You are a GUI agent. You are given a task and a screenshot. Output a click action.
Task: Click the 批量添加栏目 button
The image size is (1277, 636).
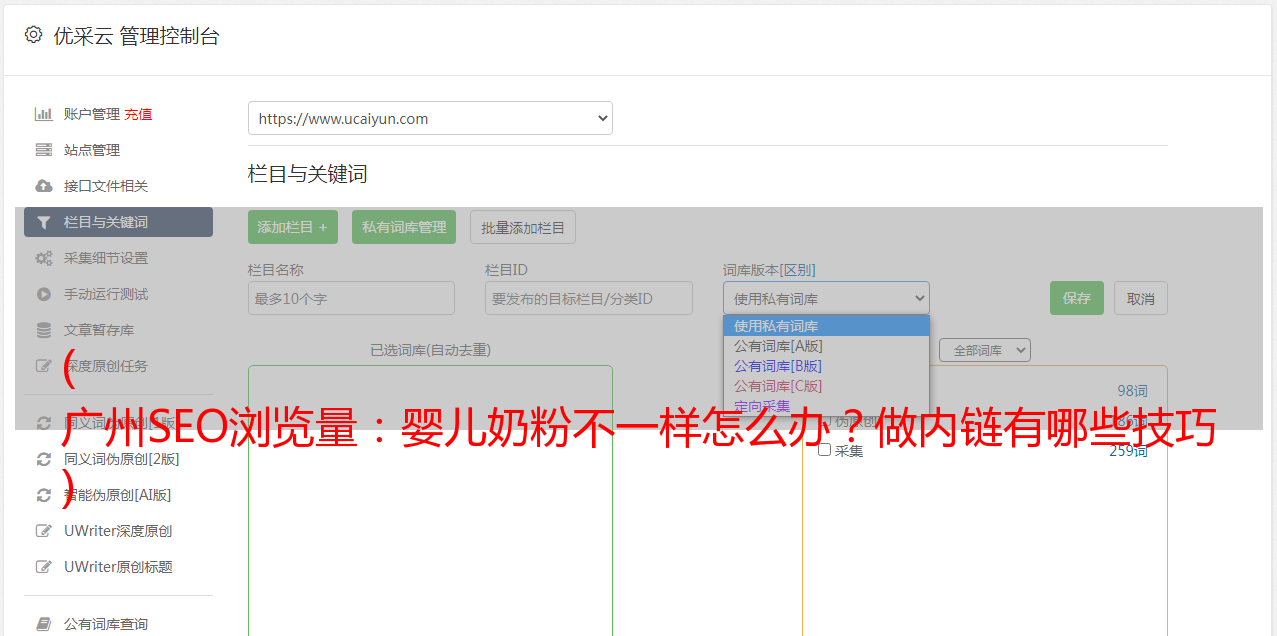[x=523, y=227]
